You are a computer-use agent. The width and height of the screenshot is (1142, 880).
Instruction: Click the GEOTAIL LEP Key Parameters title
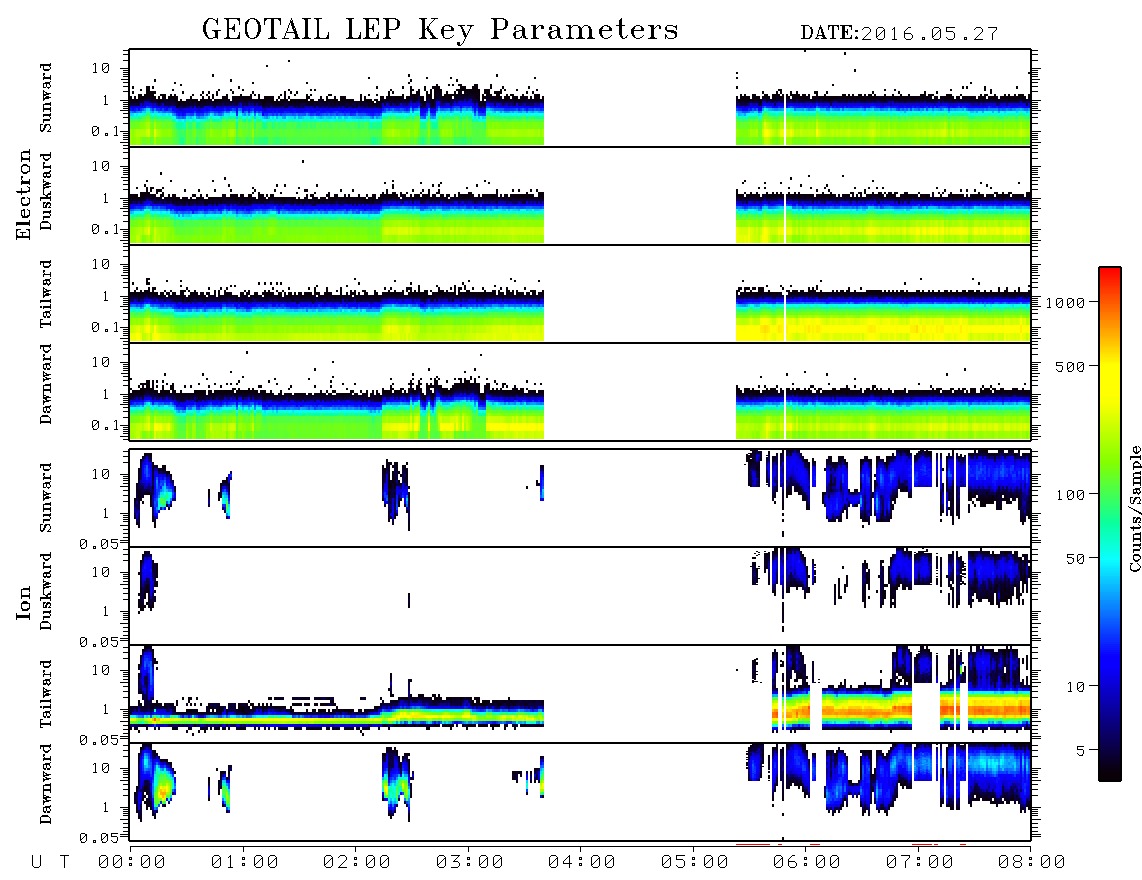440,30
